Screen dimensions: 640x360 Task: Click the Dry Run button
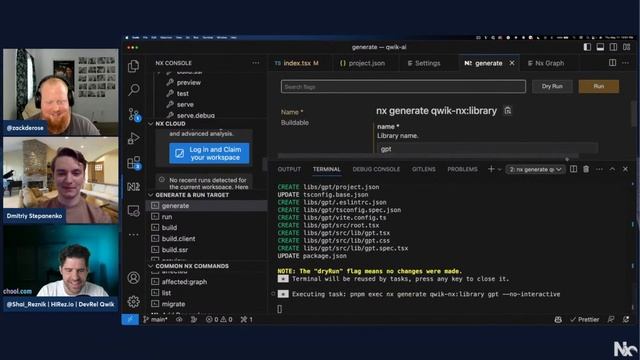coord(552,87)
